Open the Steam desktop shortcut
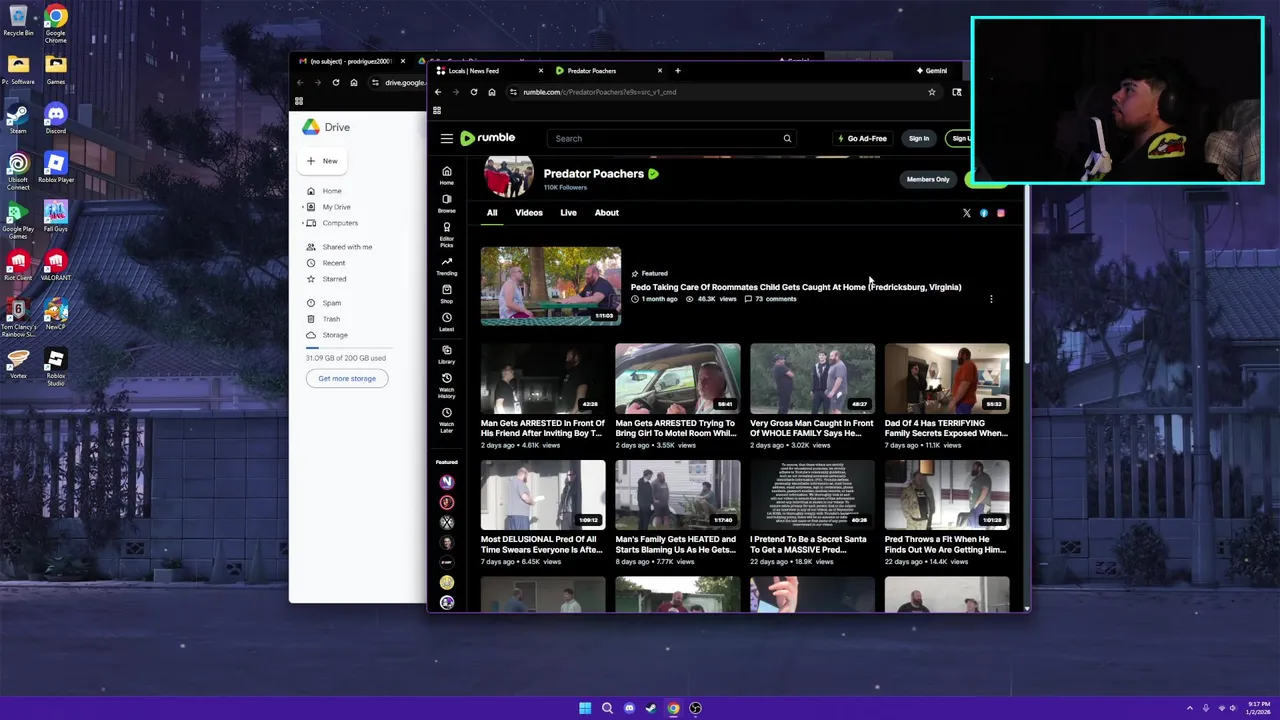The height and width of the screenshot is (720, 1280). (18, 119)
